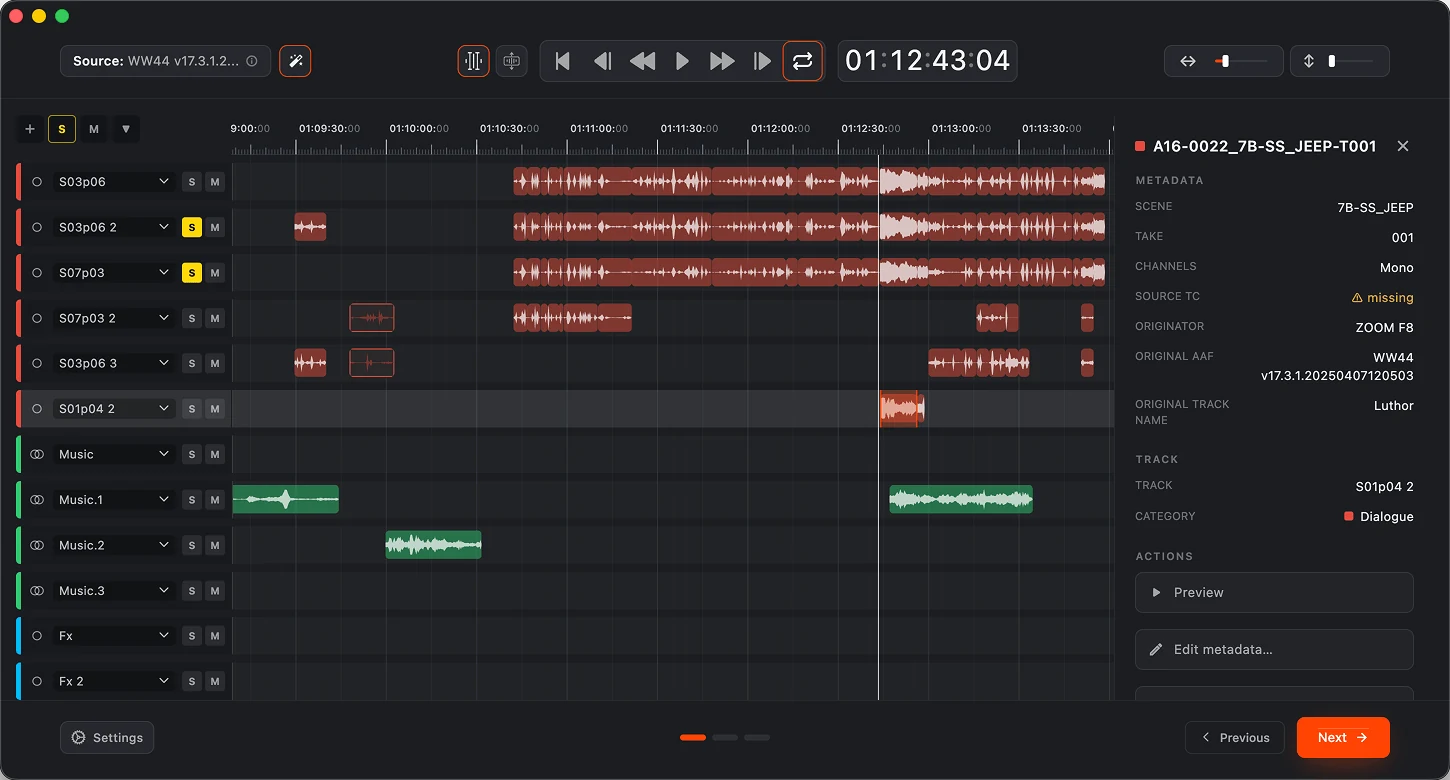The image size is (1450, 780).
Task: Click the horizontal zoom arrows icon
Action: pos(1188,61)
